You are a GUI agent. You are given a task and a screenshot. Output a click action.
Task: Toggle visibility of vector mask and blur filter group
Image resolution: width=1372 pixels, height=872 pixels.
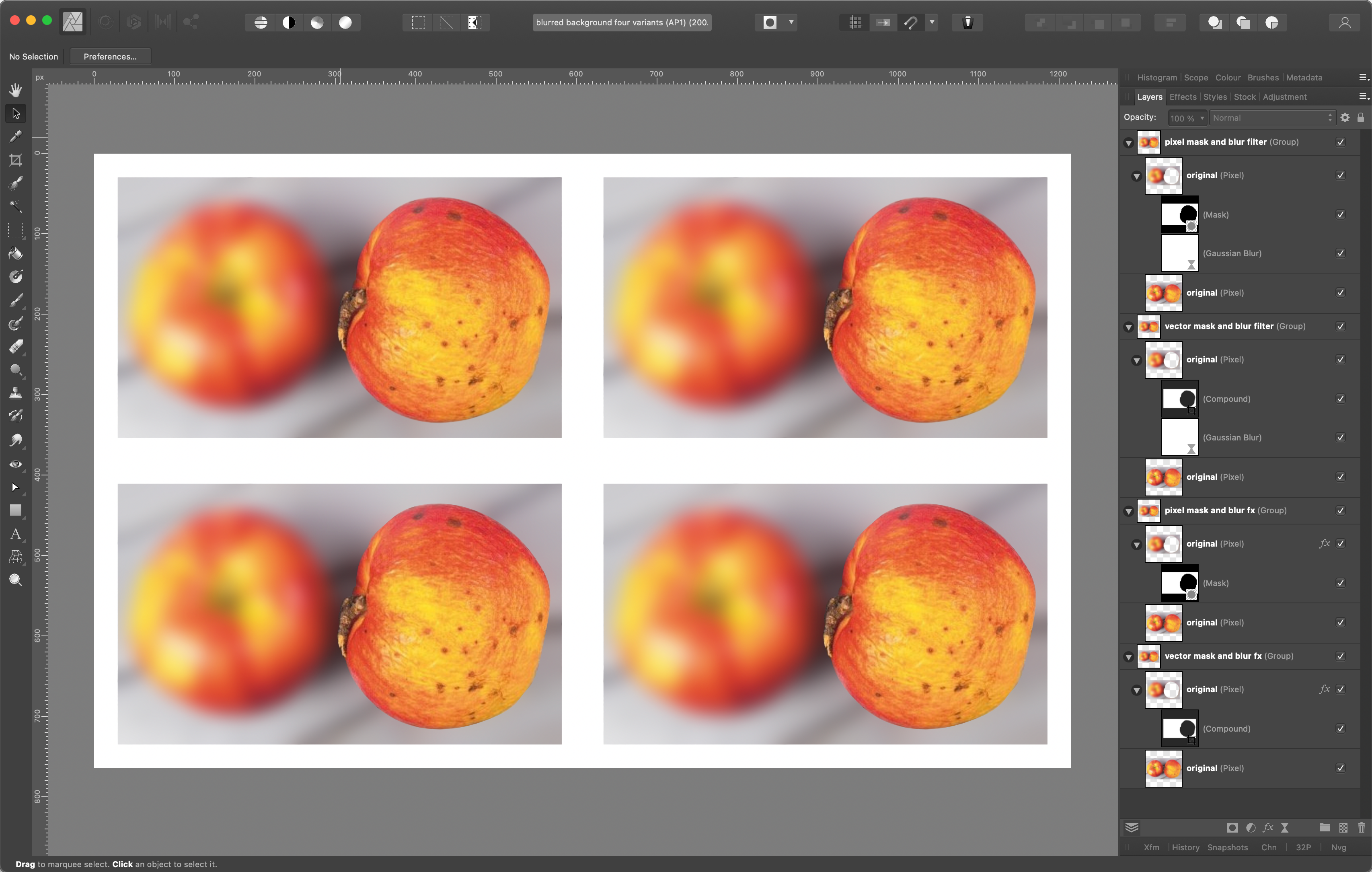point(1341,326)
